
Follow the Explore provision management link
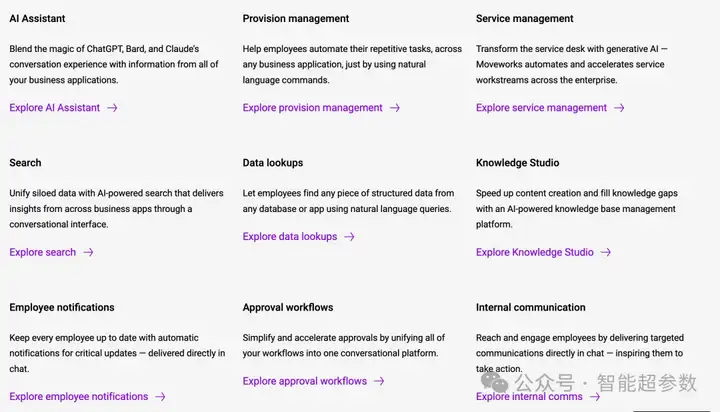point(312,107)
